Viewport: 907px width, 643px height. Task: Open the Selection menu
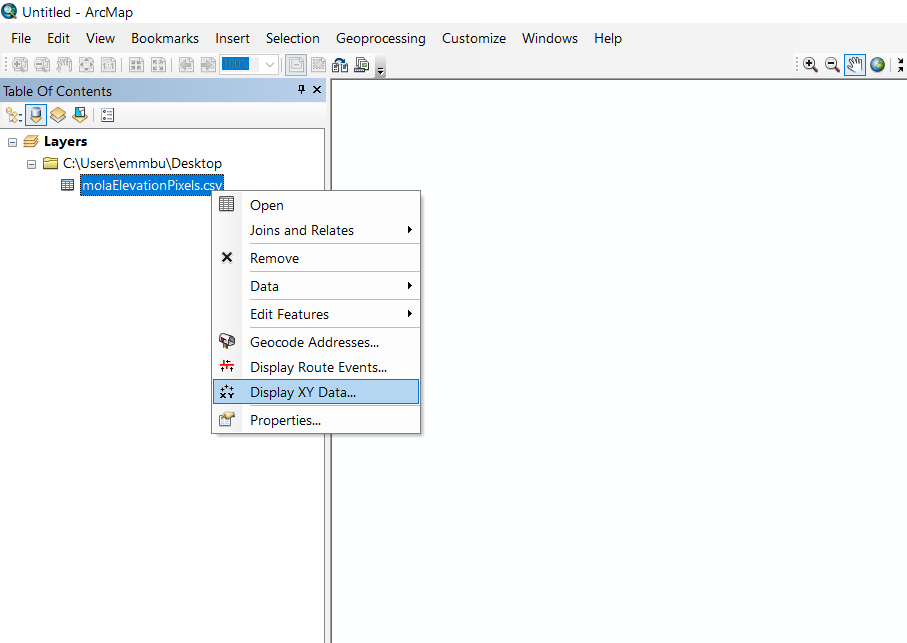(293, 38)
